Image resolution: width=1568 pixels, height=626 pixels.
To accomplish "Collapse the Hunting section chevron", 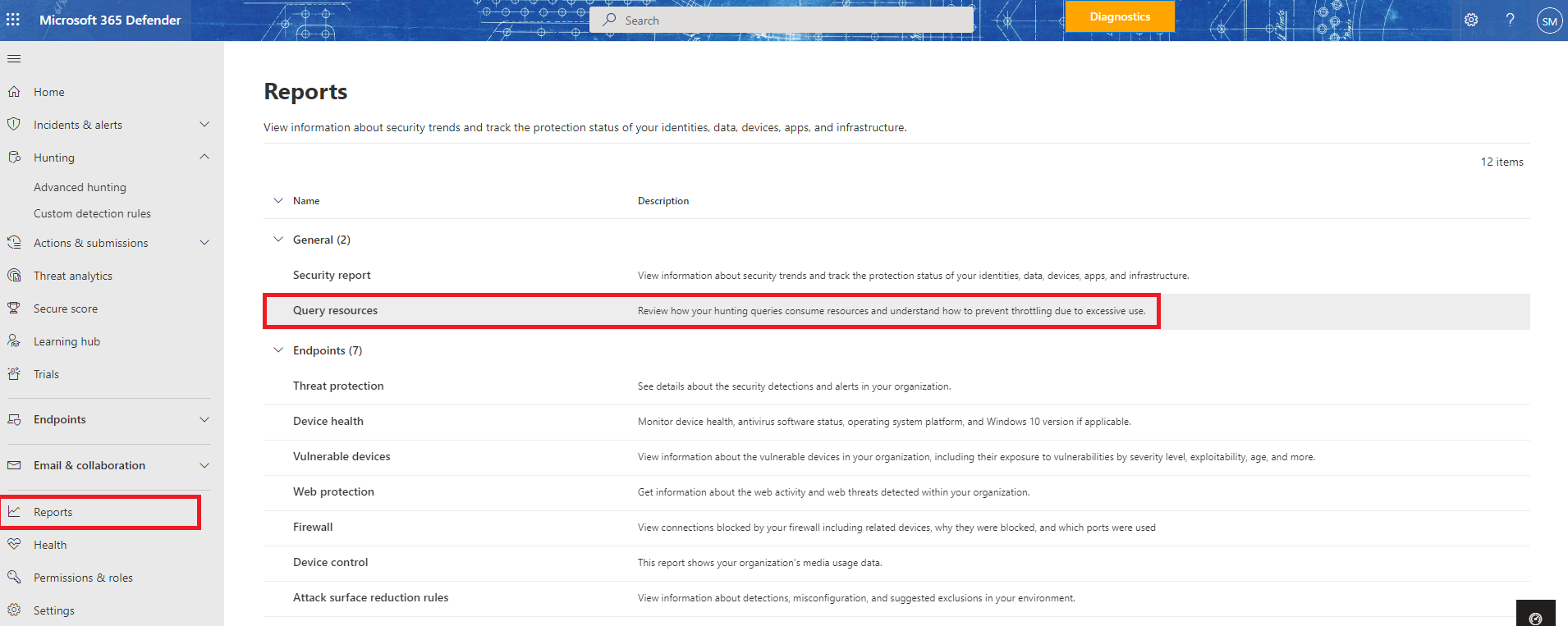I will [x=204, y=158].
